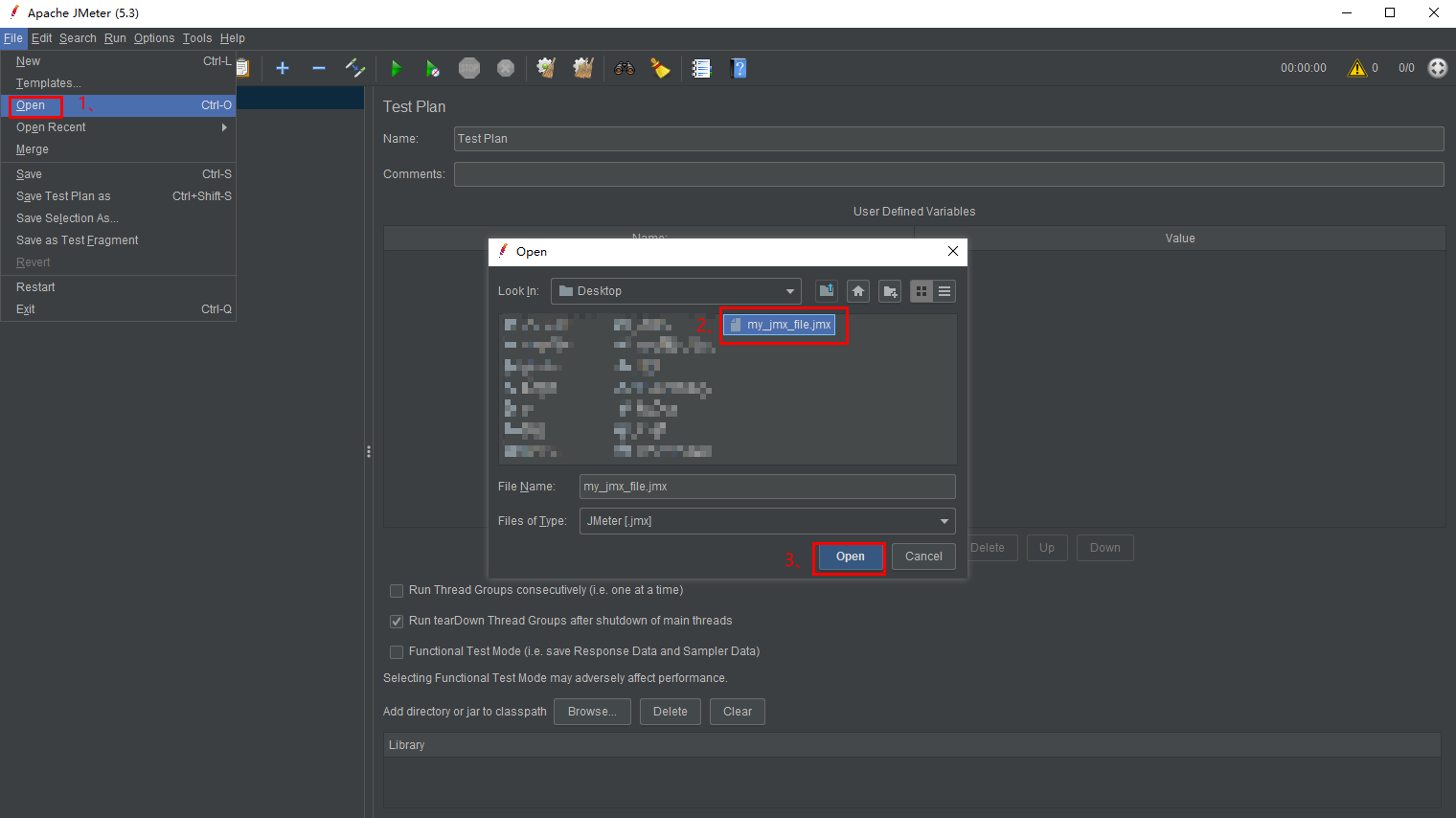The width and height of the screenshot is (1456, 818).
Task: Click Start no pauses icon
Action: [x=432, y=68]
